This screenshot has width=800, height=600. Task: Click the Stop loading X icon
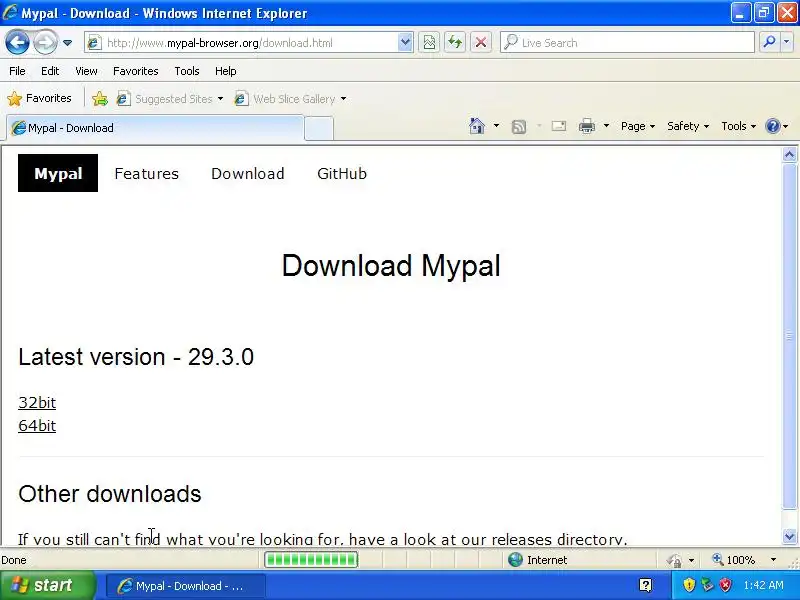481,43
